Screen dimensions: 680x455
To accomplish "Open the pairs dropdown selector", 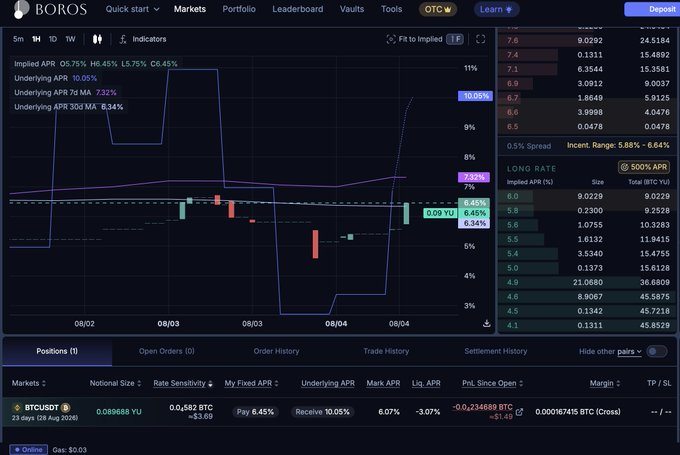I will click(x=629, y=351).
